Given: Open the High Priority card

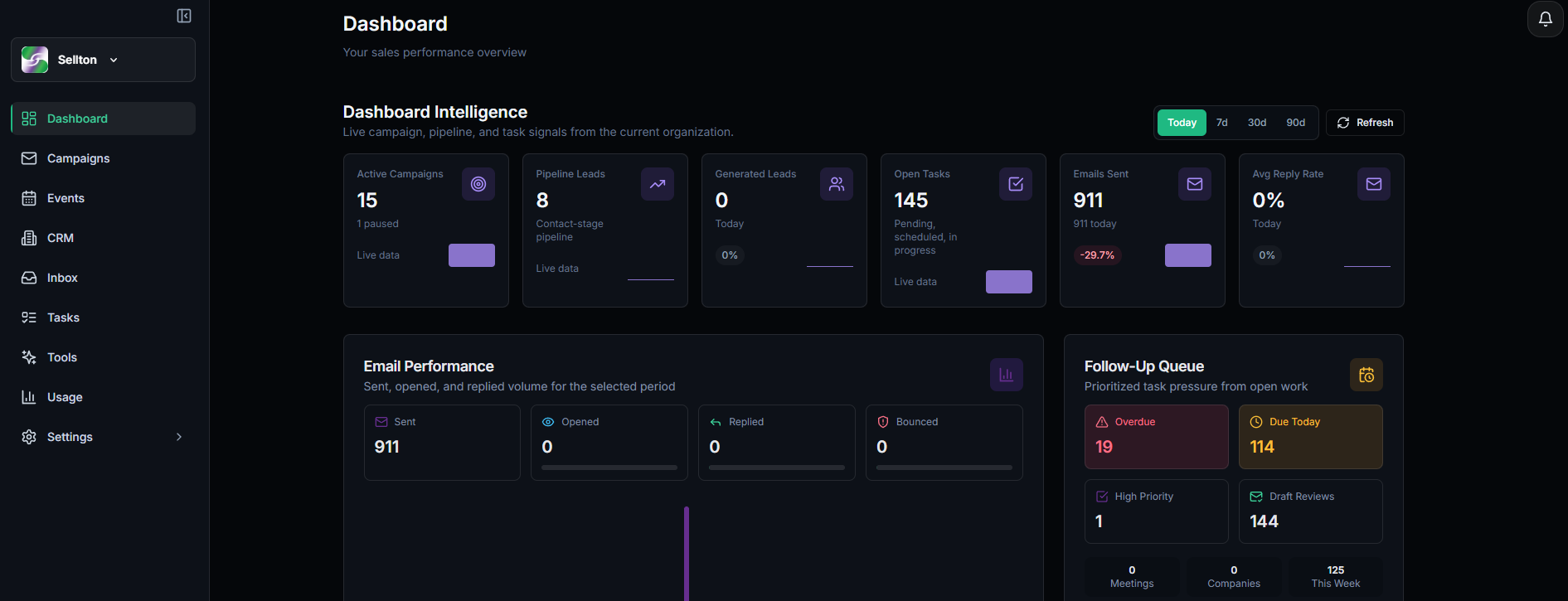Looking at the screenshot, I should [x=1157, y=511].
